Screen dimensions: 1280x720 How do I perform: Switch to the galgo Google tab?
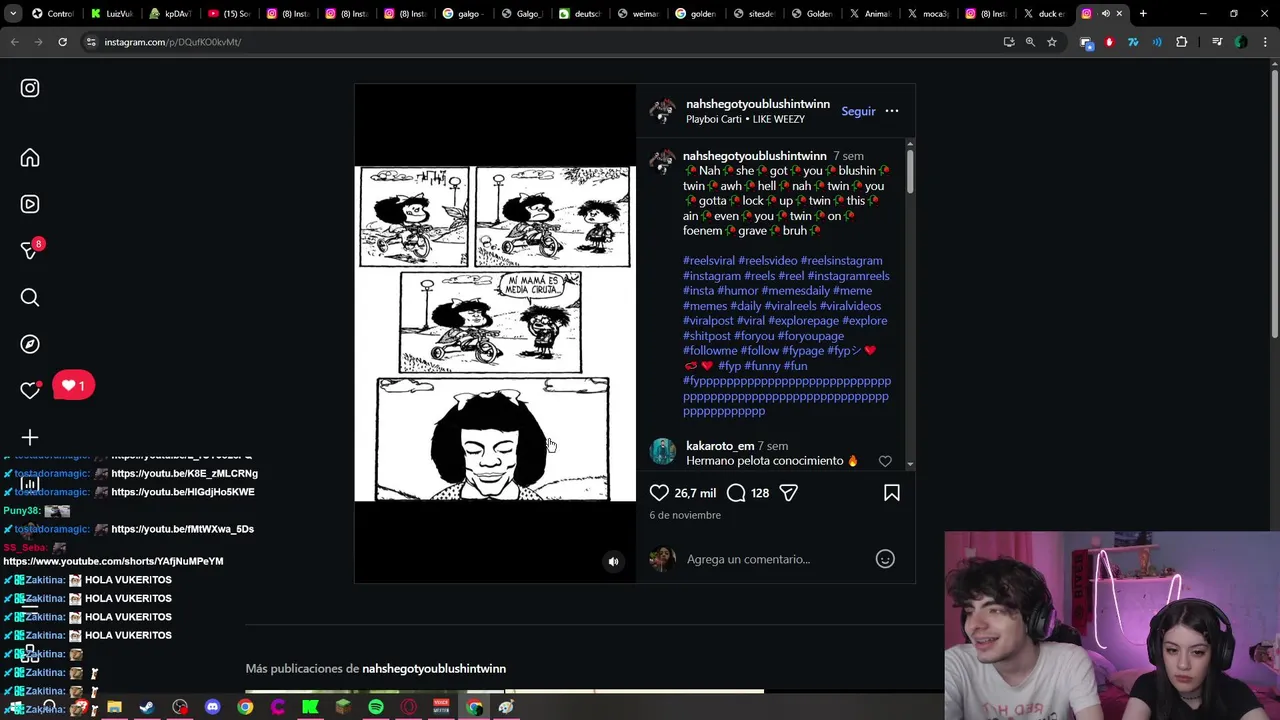click(x=463, y=14)
